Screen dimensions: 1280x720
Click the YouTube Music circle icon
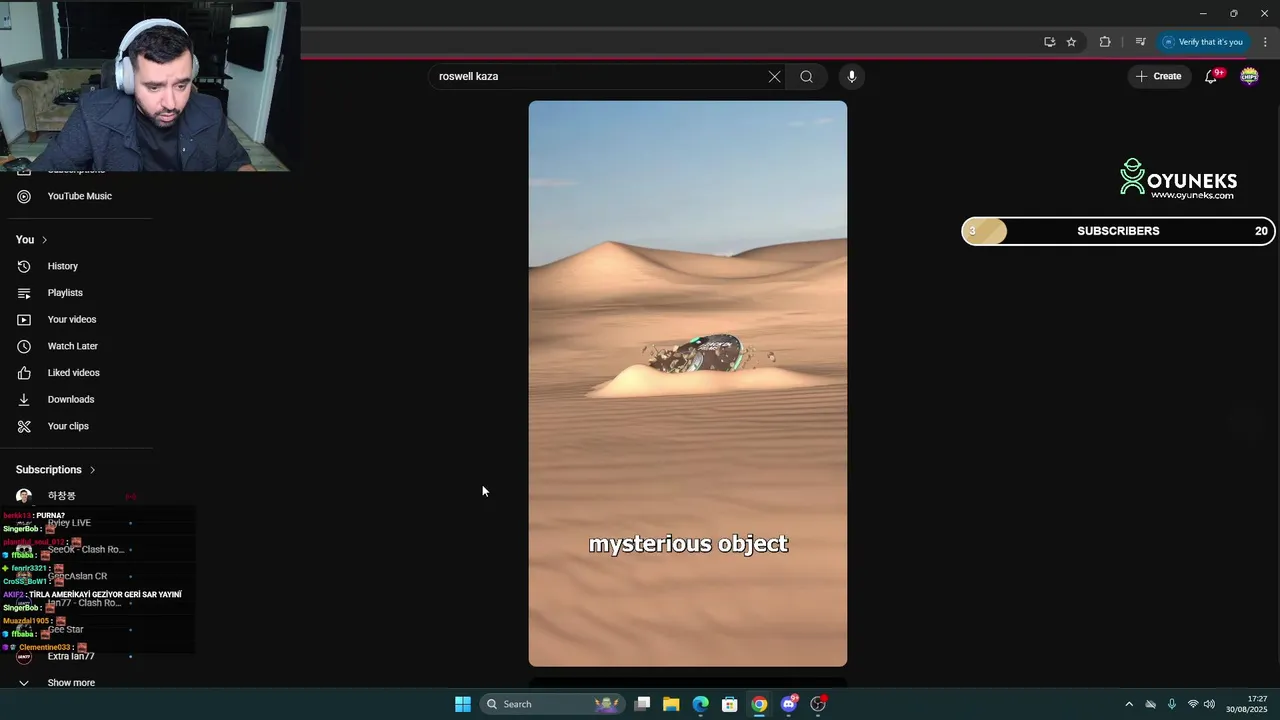(x=24, y=196)
